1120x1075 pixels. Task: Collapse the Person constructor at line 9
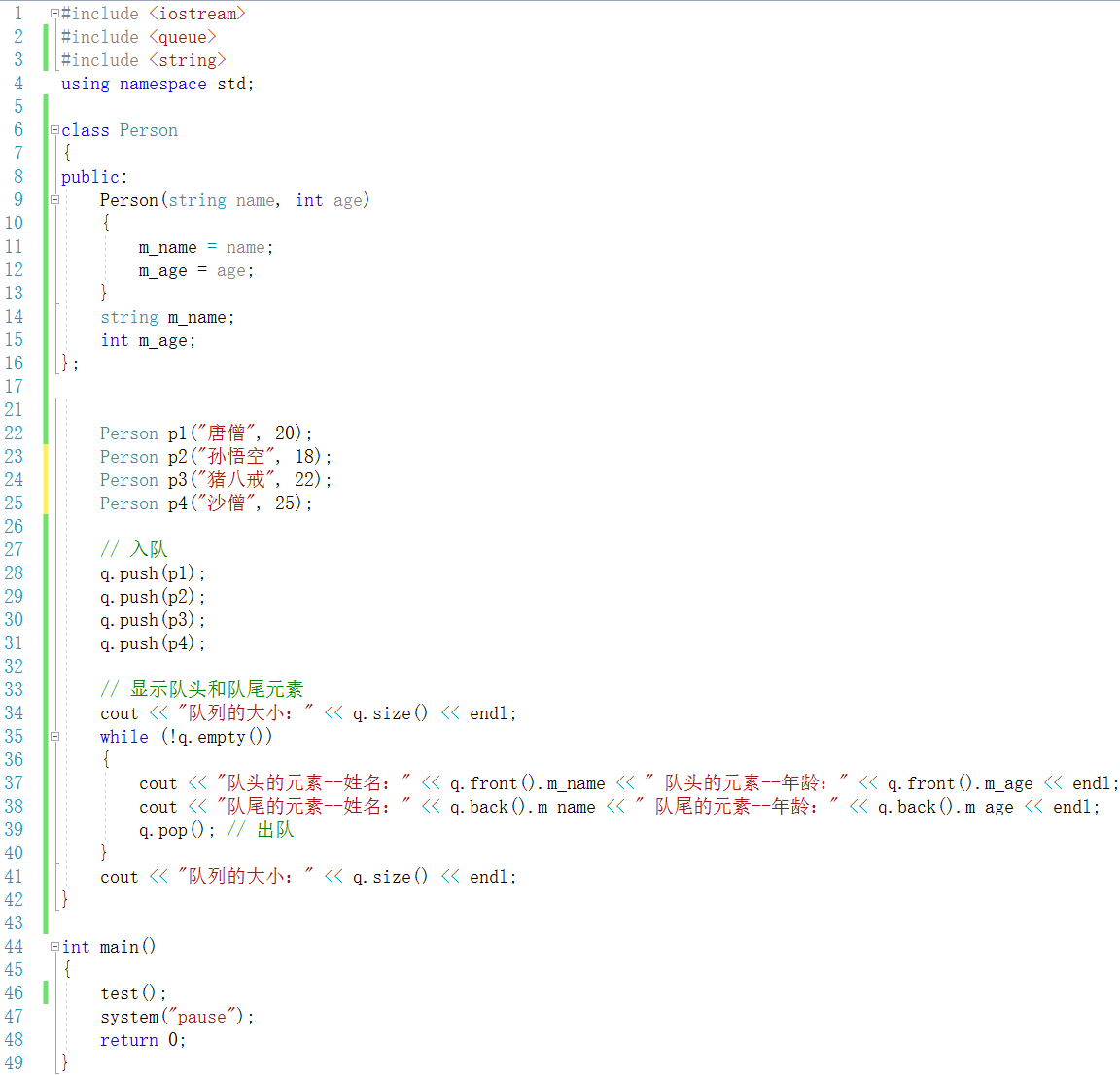click(54, 200)
